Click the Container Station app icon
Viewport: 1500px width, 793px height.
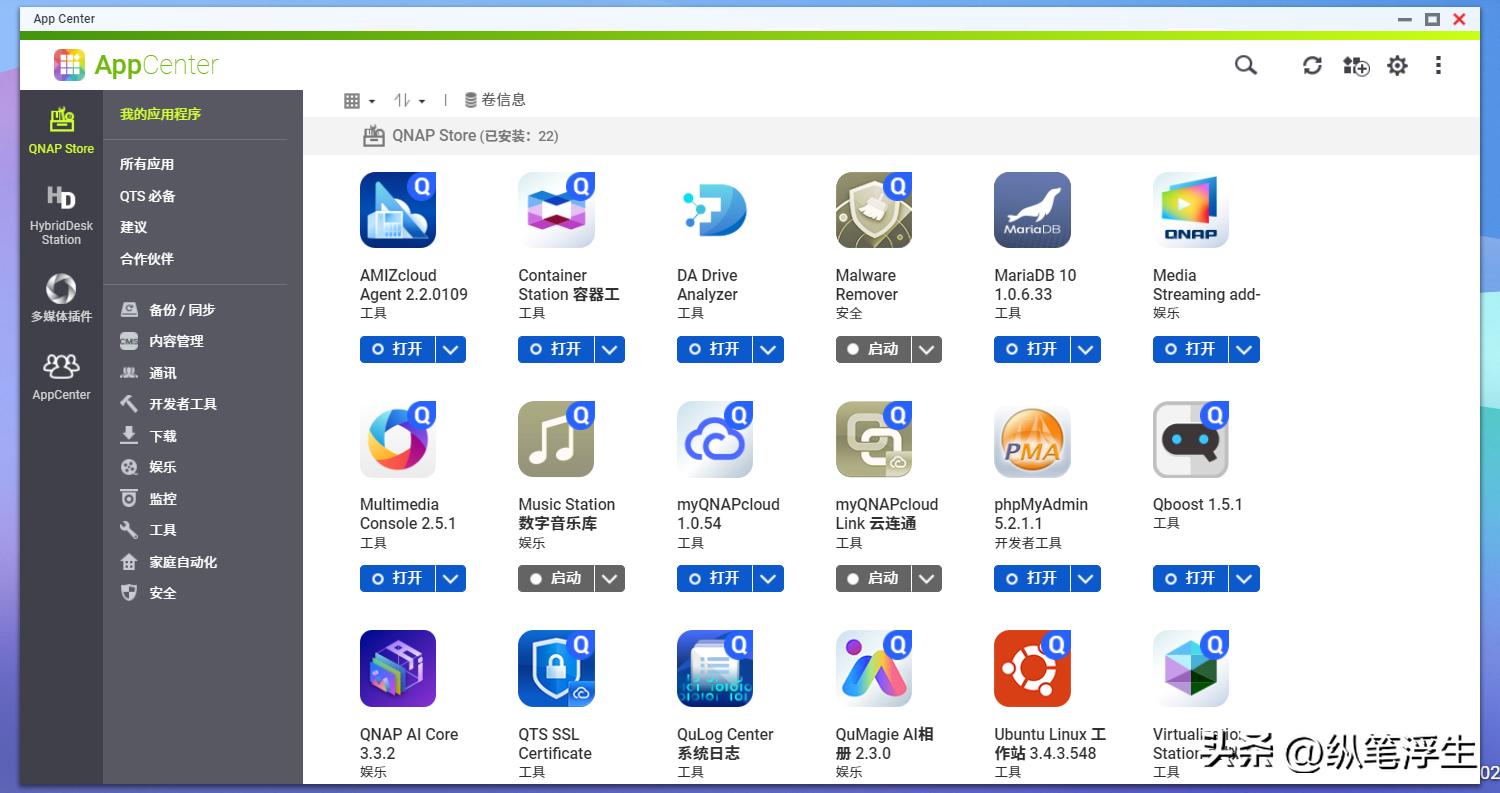[556, 210]
